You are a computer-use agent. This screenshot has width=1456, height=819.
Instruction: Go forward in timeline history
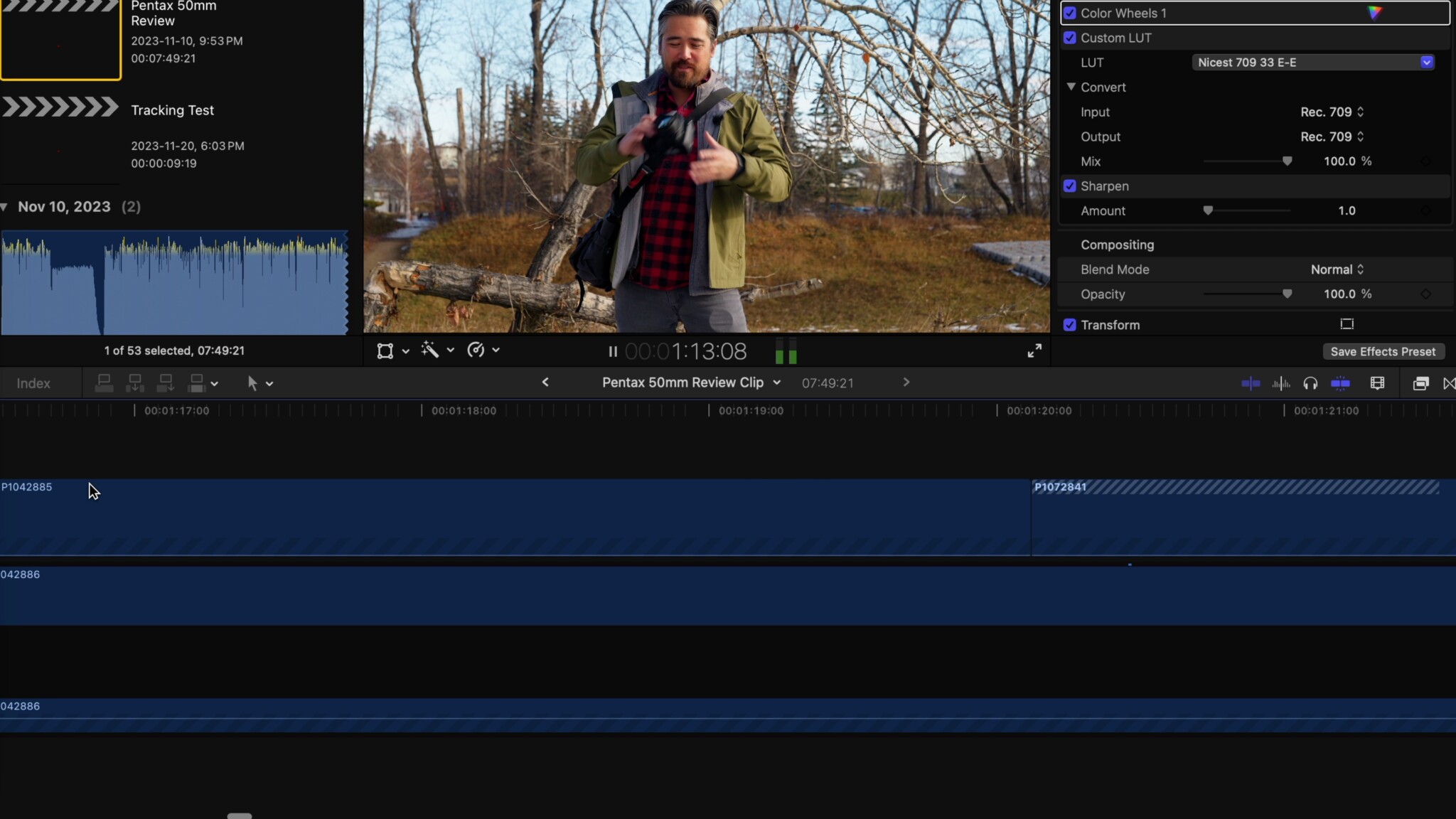click(906, 382)
